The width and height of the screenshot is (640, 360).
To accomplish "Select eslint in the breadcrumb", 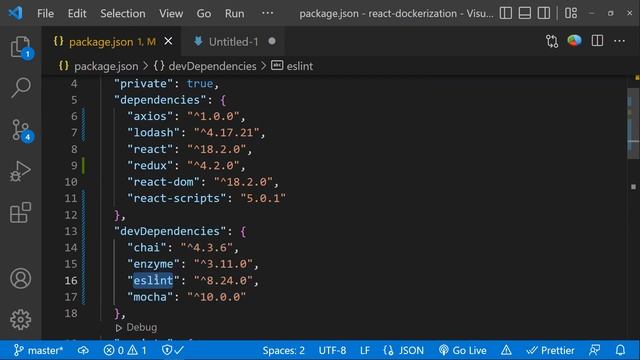I will (x=300, y=66).
